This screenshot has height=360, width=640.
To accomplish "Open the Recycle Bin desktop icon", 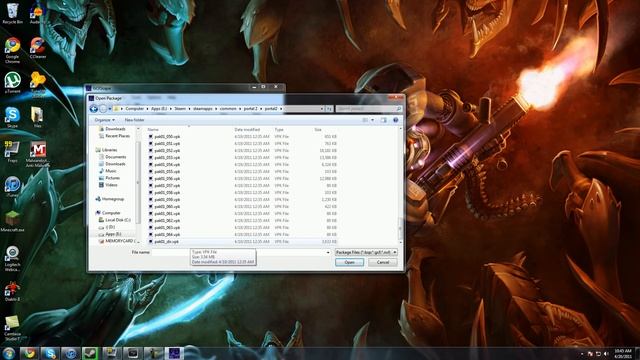I will (x=12, y=13).
